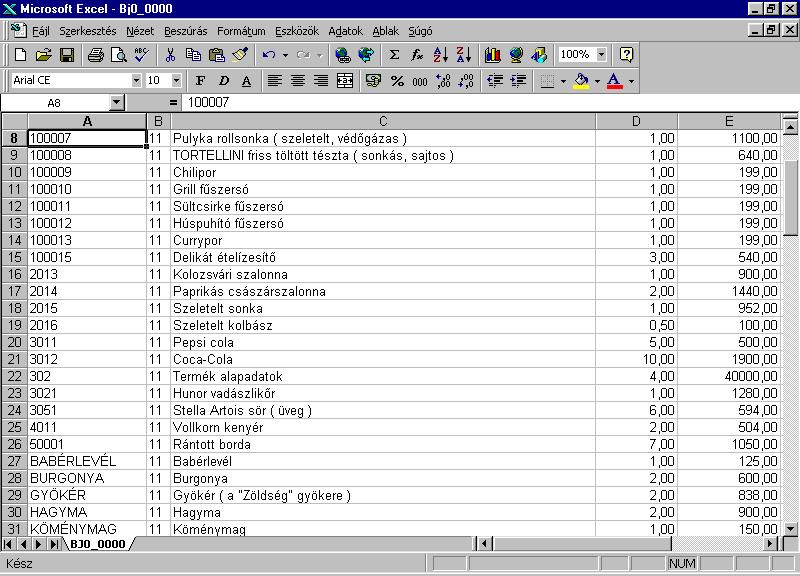Open the zoom 100% dropdown

tap(602, 54)
